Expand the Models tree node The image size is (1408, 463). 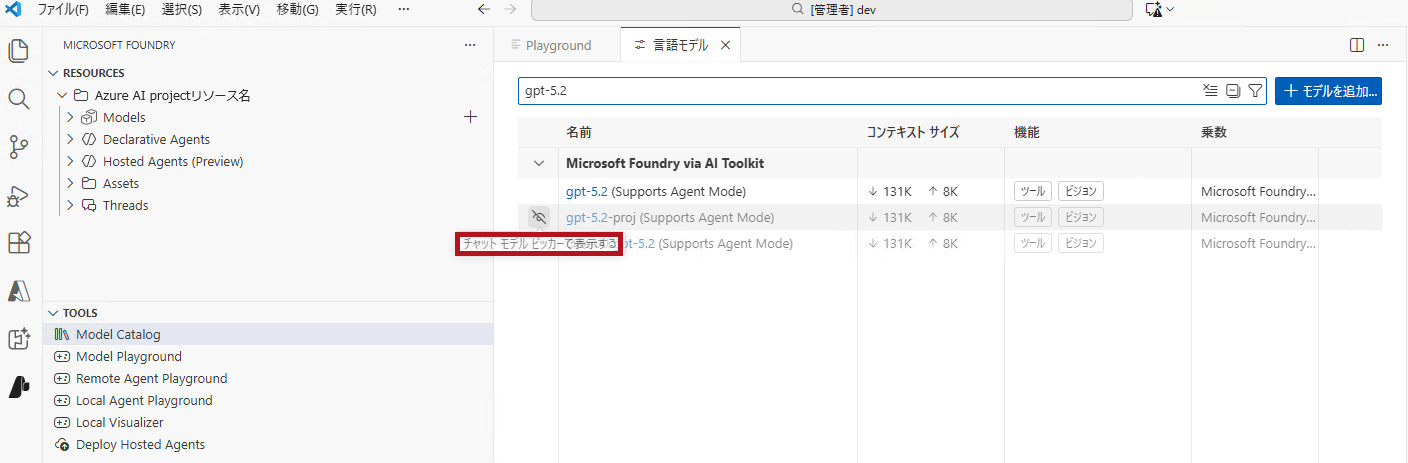(x=70, y=117)
